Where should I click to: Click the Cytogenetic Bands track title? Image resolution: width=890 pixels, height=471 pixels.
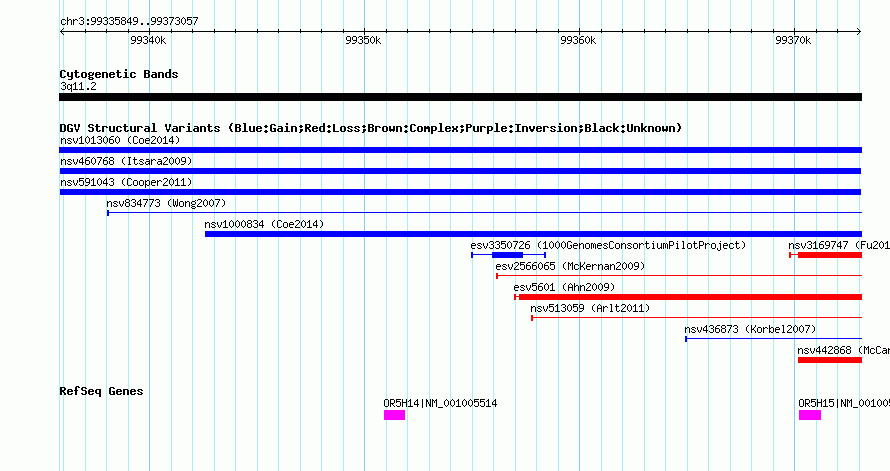(x=119, y=74)
